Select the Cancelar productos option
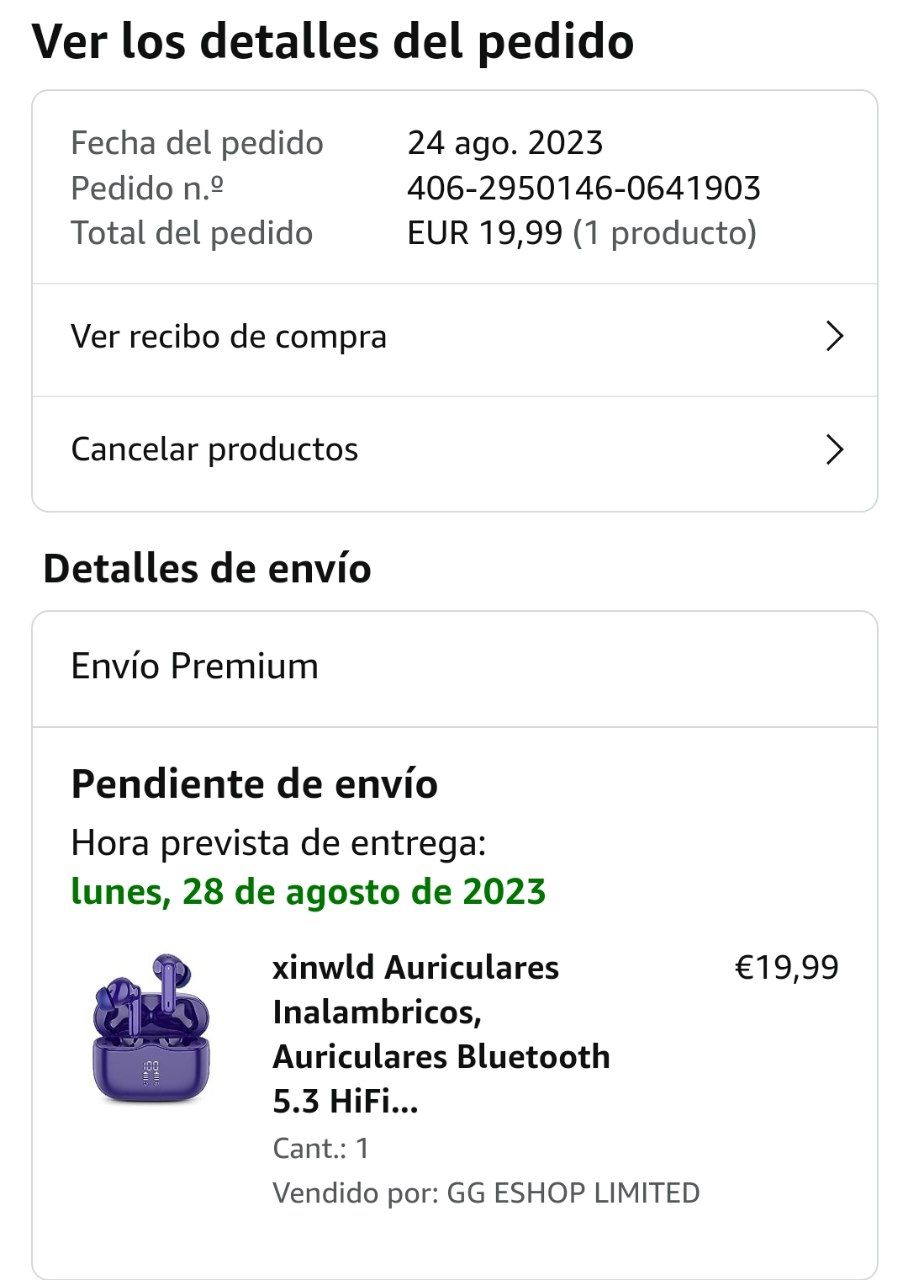The image size is (908, 1280). pyautogui.click(x=214, y=449)
